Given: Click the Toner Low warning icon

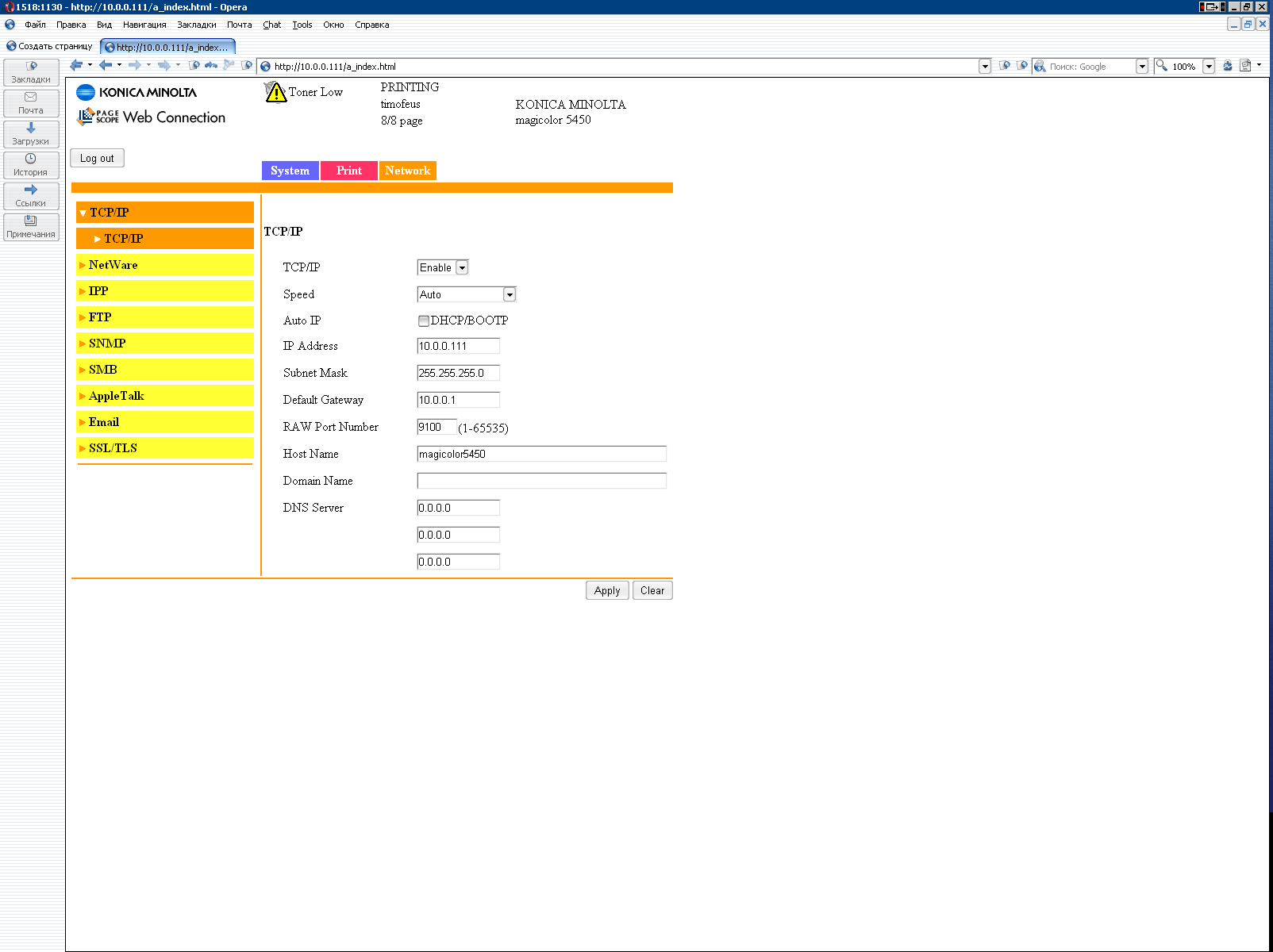Looking at the screenshot, I should [275, 92].
